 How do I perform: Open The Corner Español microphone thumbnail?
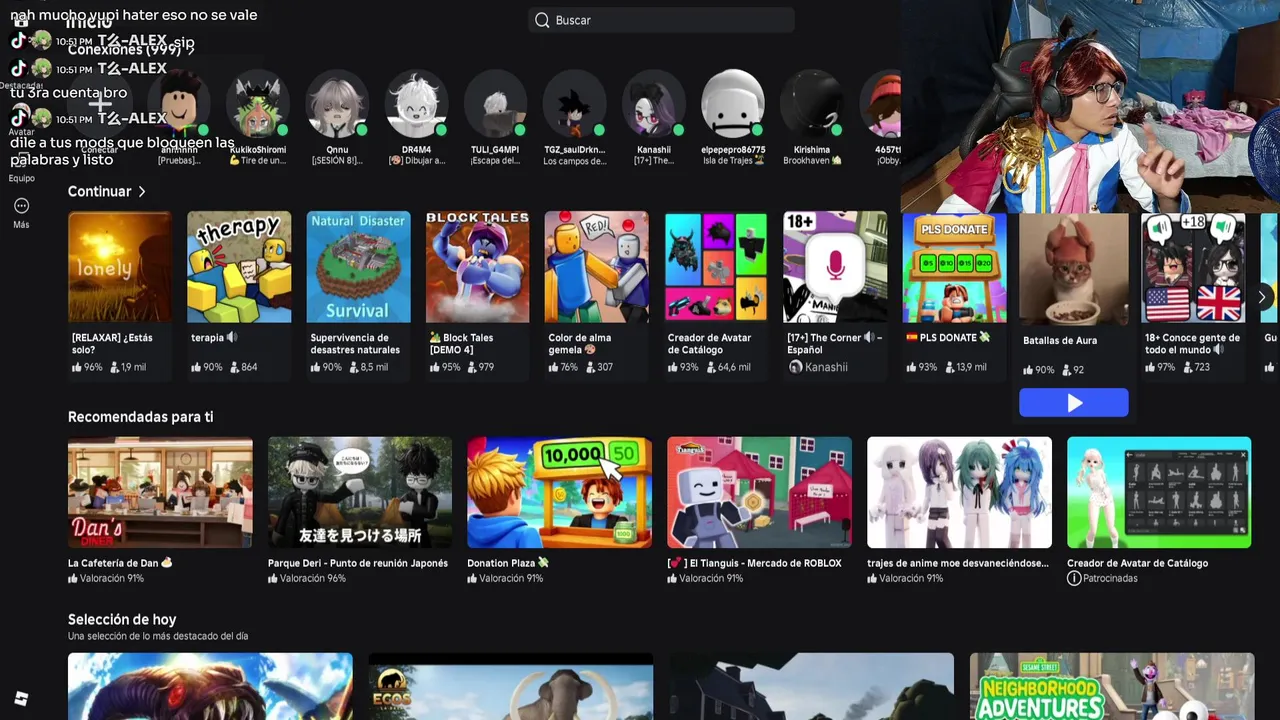coord(835,267)
